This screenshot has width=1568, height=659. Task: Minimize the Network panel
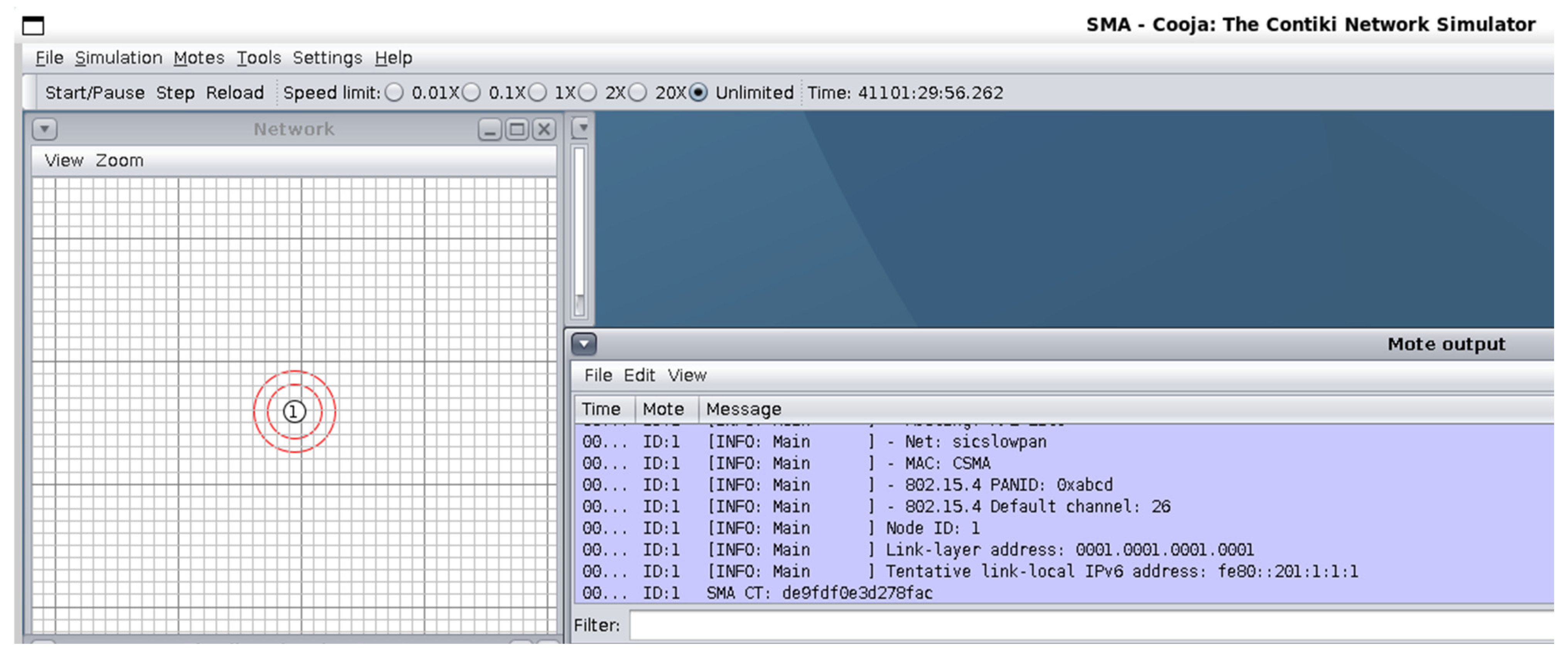tap(489, 129)
